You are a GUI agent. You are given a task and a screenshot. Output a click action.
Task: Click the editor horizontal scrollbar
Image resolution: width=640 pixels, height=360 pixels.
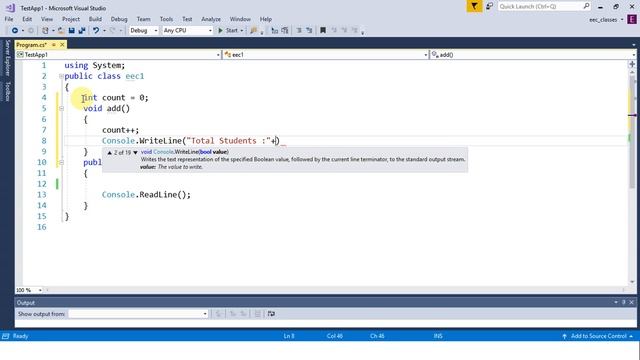pyautogui.click(x=336, y=290)
